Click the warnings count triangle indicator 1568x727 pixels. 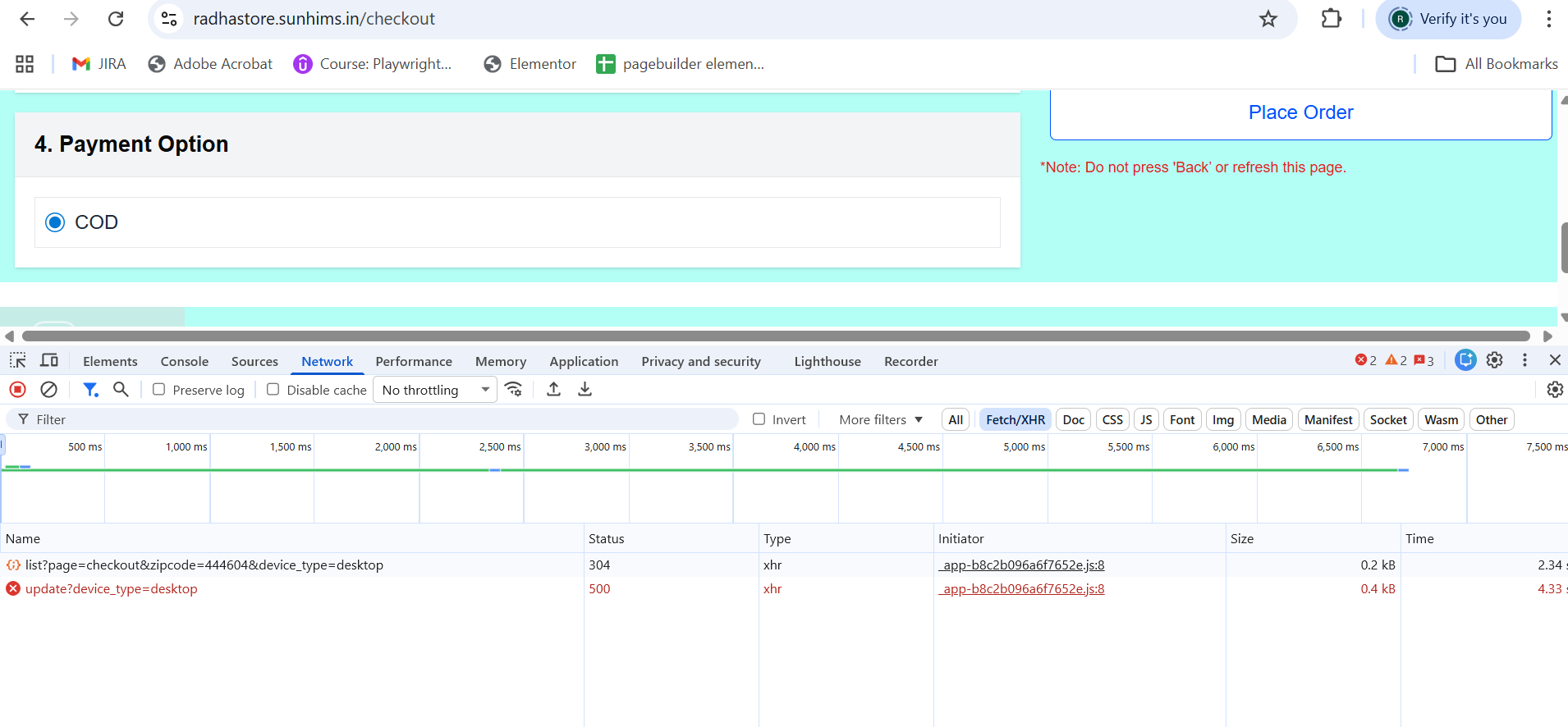click(x=1396, y=360)
